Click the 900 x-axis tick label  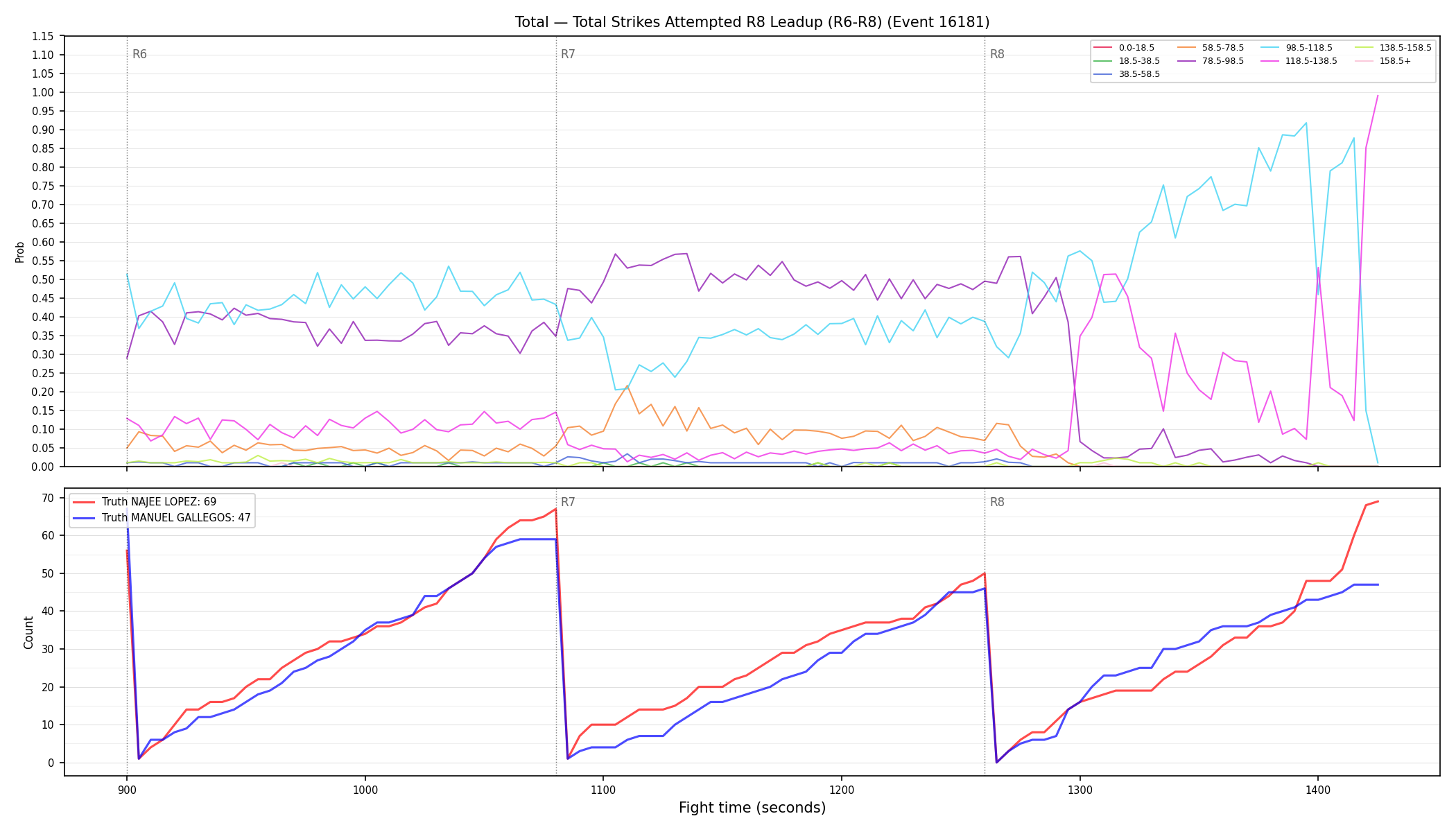tap(126, 789)
